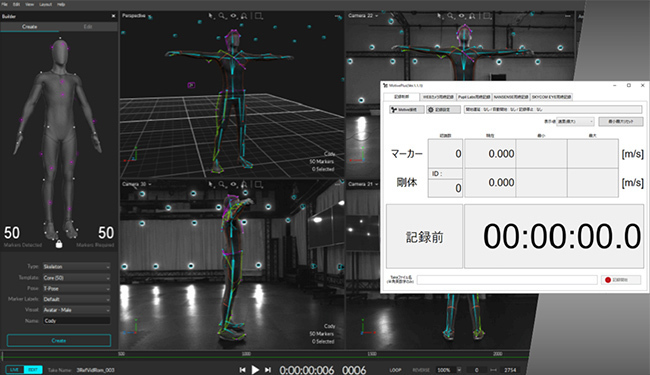Click the padlock icon under the avatar
The width and height of the screenshot is (650, 375).
(x=59, y=244)
